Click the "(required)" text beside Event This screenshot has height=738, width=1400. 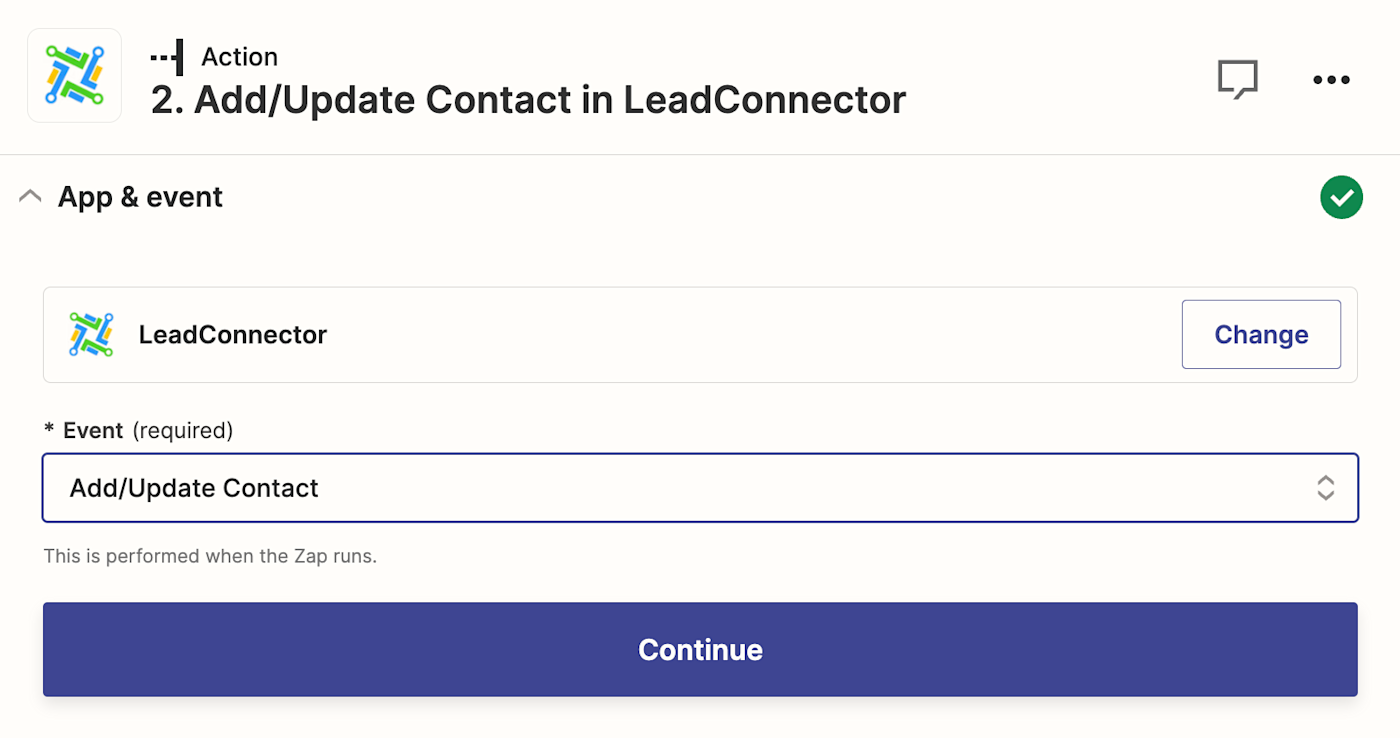pos(183,430)
